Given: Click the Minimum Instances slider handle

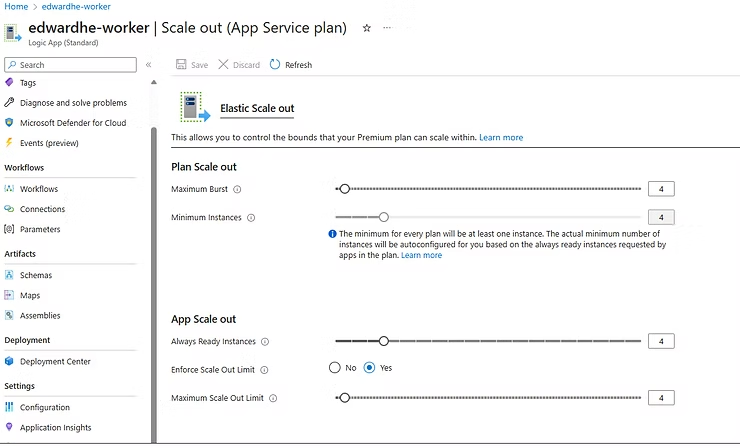Looking at the screenshot, I should click(x=384, y=217).
